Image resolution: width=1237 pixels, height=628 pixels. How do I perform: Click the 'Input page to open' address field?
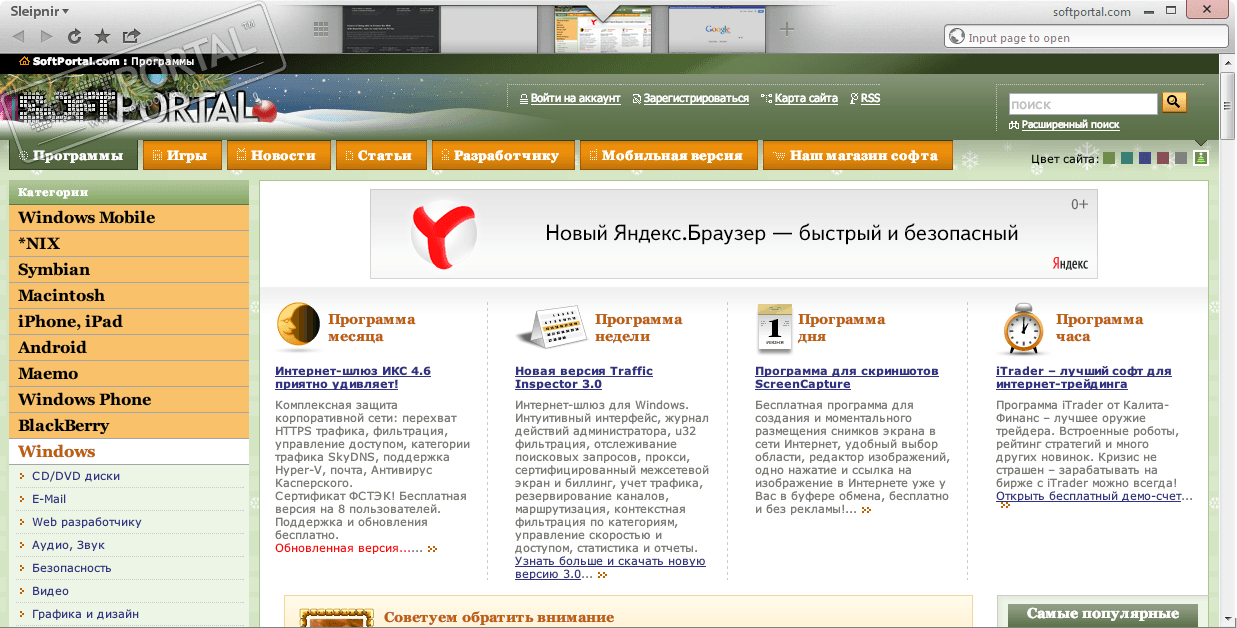(x=1086, y=38)
